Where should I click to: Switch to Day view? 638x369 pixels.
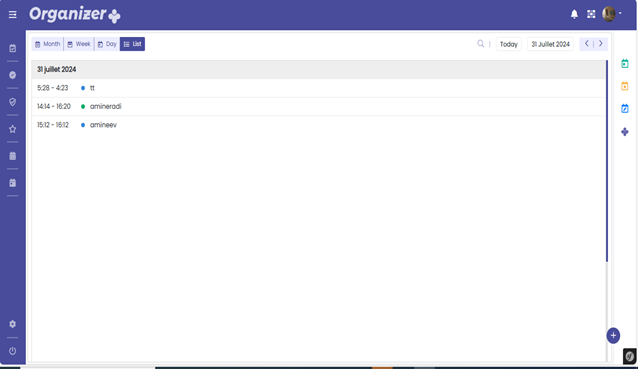click(107, 44)
